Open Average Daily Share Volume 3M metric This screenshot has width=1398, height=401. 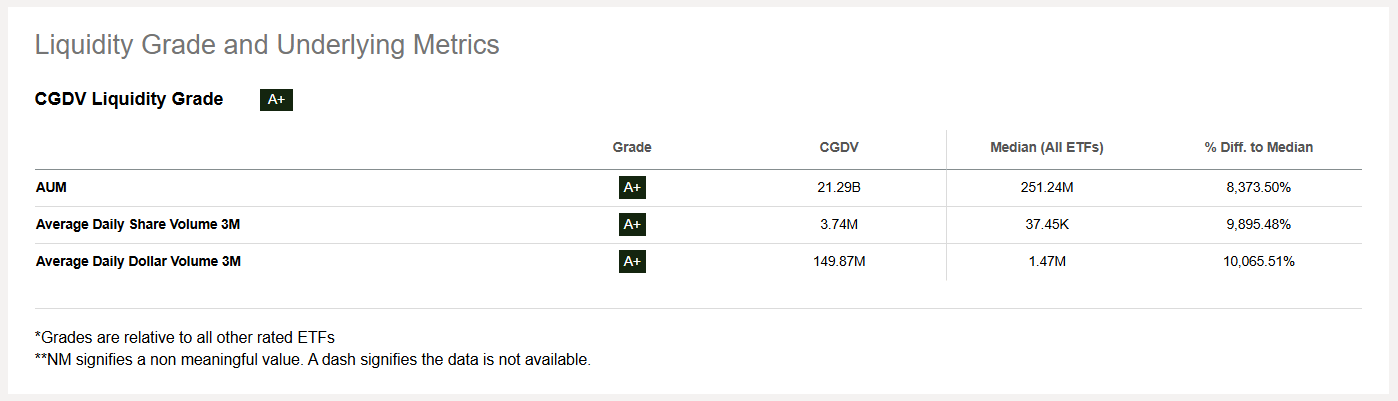click(x=138, y=225)
